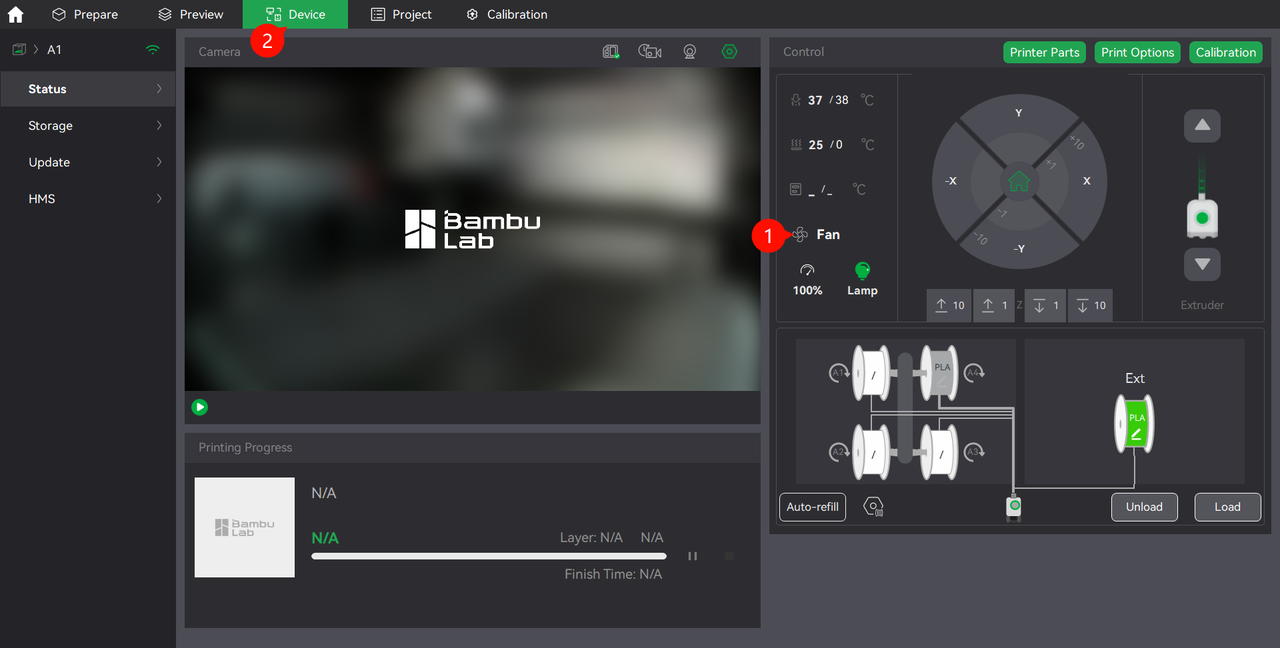The width and height of the screenshot is (1280, 648).
Task: Open AMS settings hexagon icon beside Auto-refill
Action: (x=873, y=507)
